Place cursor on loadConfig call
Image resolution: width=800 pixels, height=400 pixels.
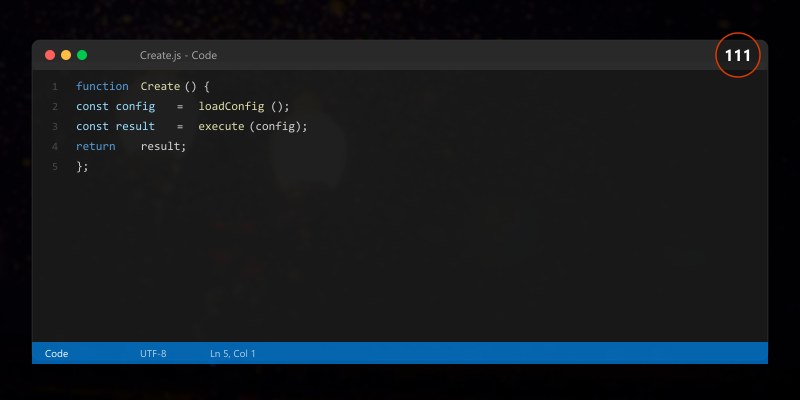[x=231, y=106]
